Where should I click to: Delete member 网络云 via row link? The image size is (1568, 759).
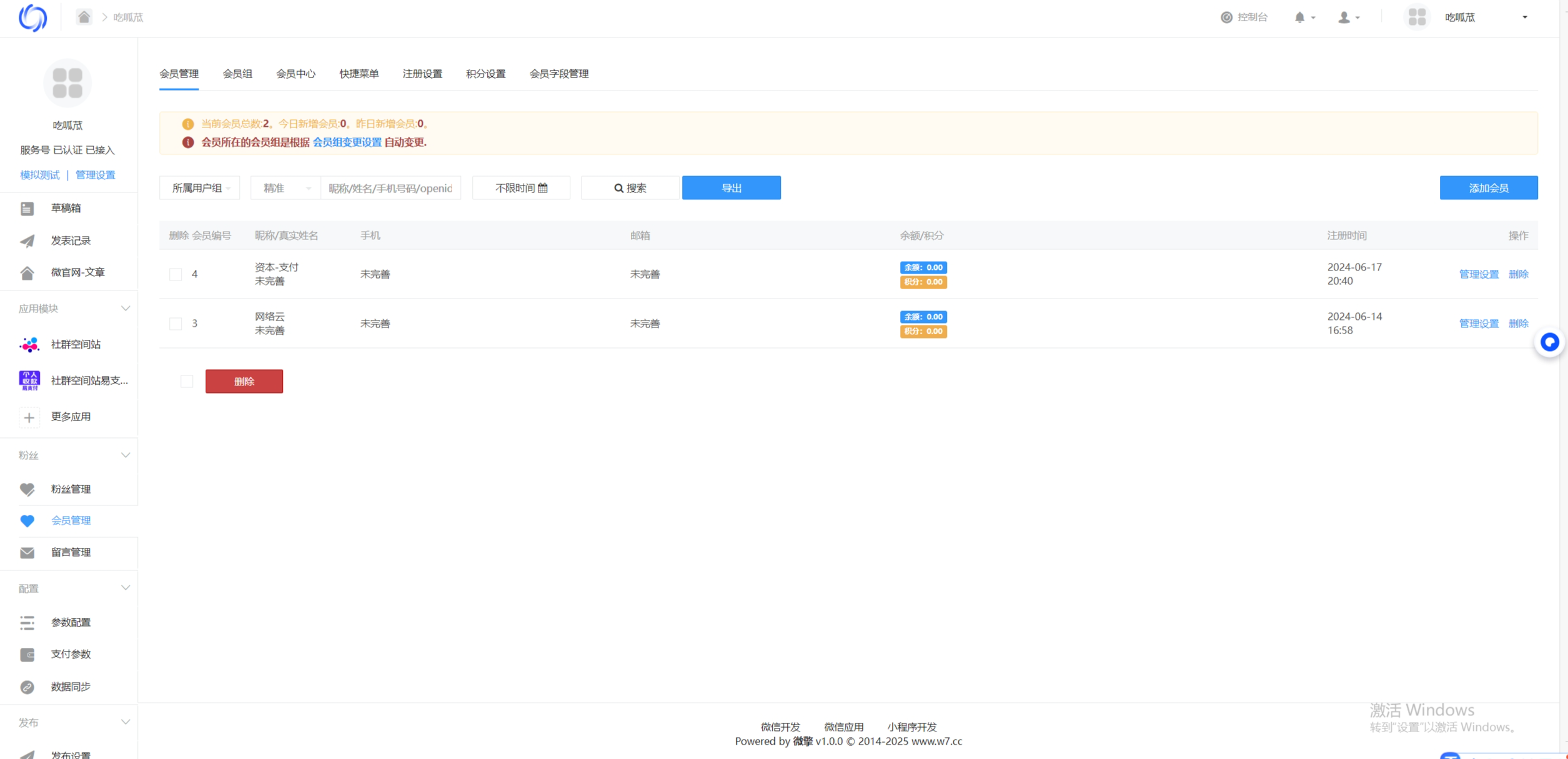[x=1518, y=324]
